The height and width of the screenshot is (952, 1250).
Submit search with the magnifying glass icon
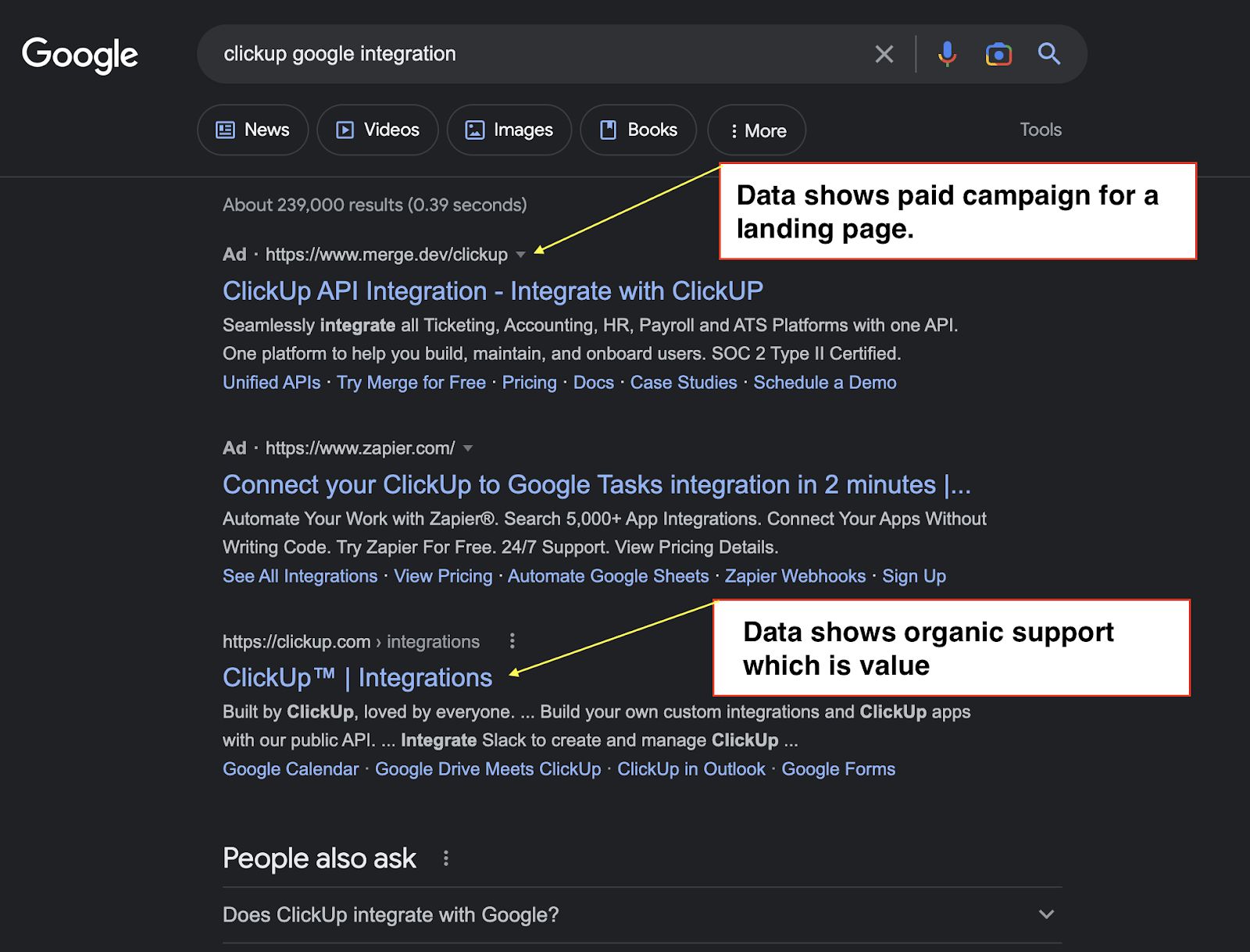[1049, 54]
